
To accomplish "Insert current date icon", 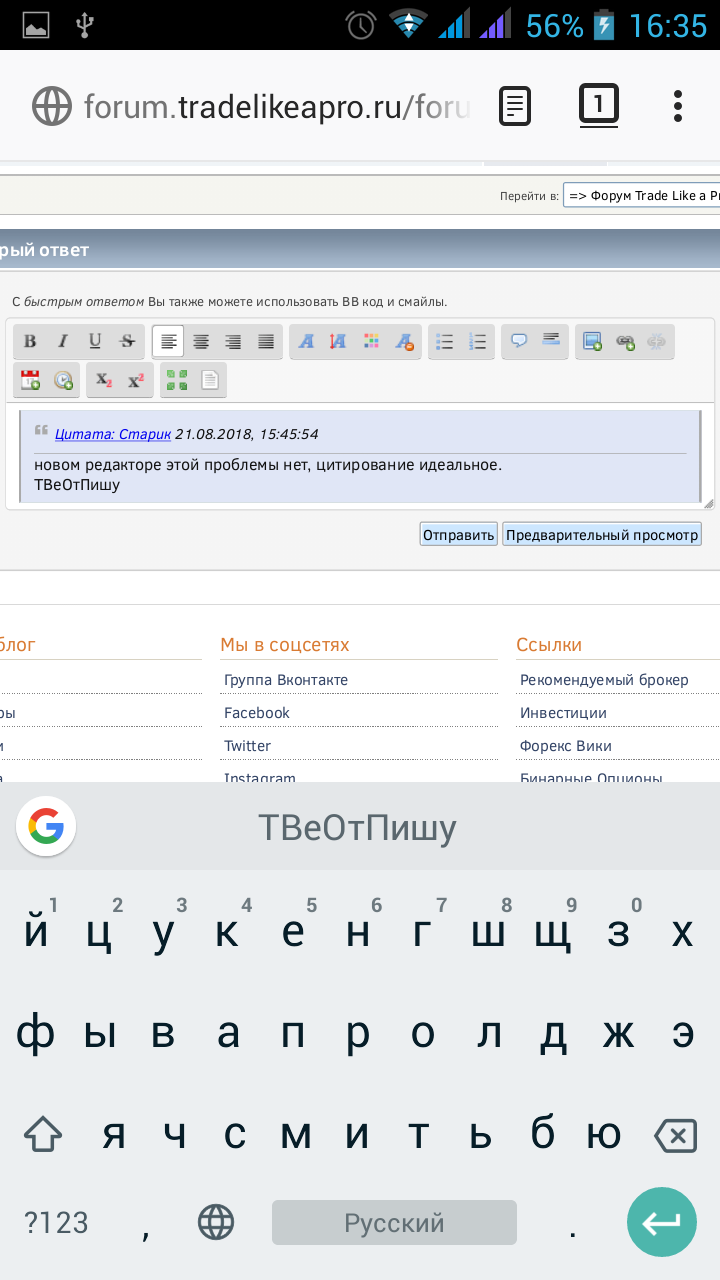I will pos(30,380).
